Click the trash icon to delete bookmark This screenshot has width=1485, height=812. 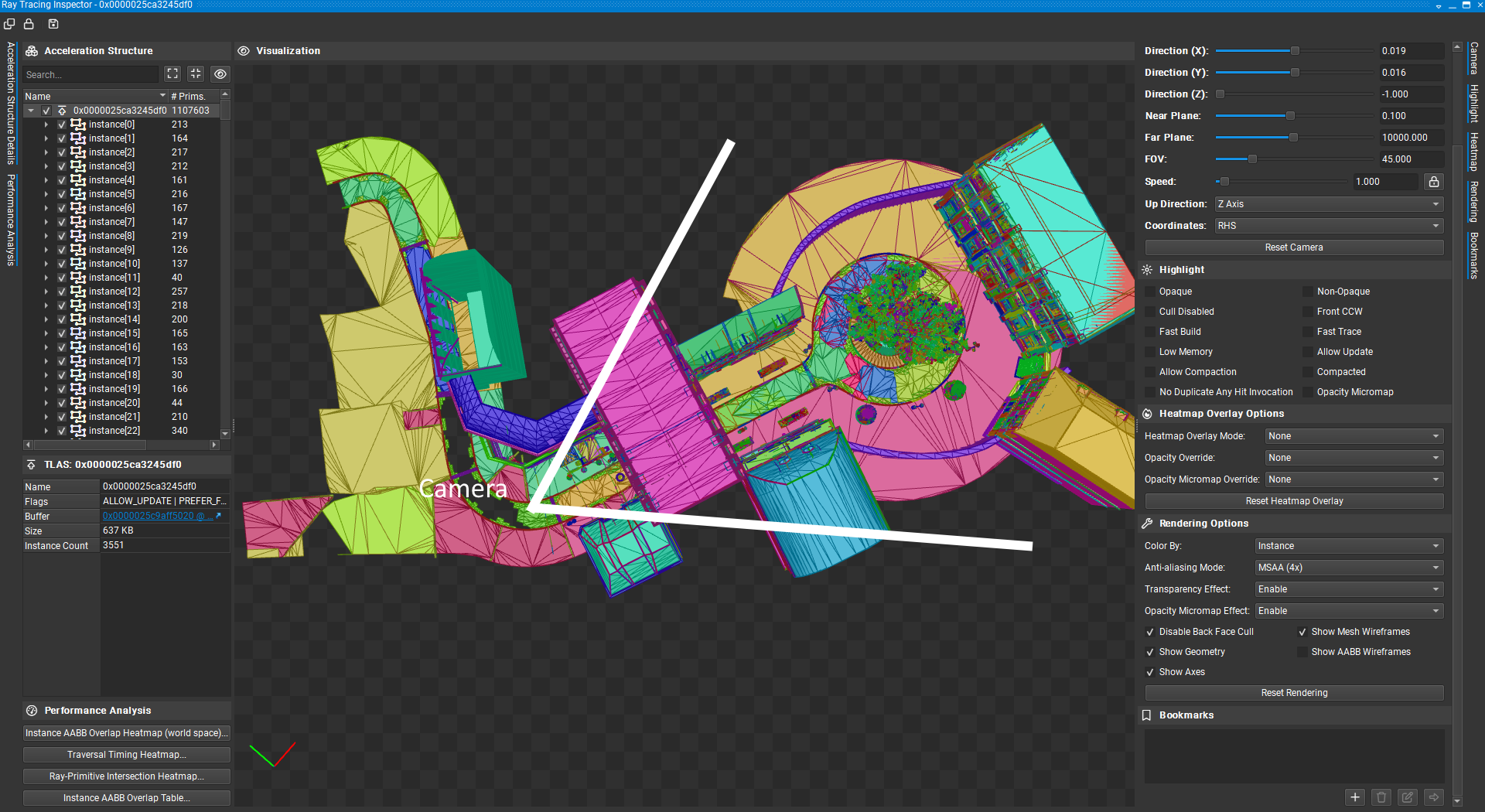pyautogui.click(x=1381, y=797)
